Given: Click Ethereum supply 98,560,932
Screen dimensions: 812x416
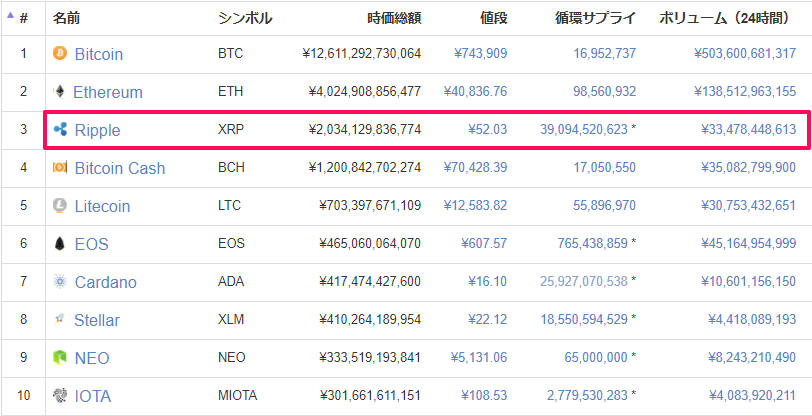Looking at the screenshot, I should click(x=604, y=91).
